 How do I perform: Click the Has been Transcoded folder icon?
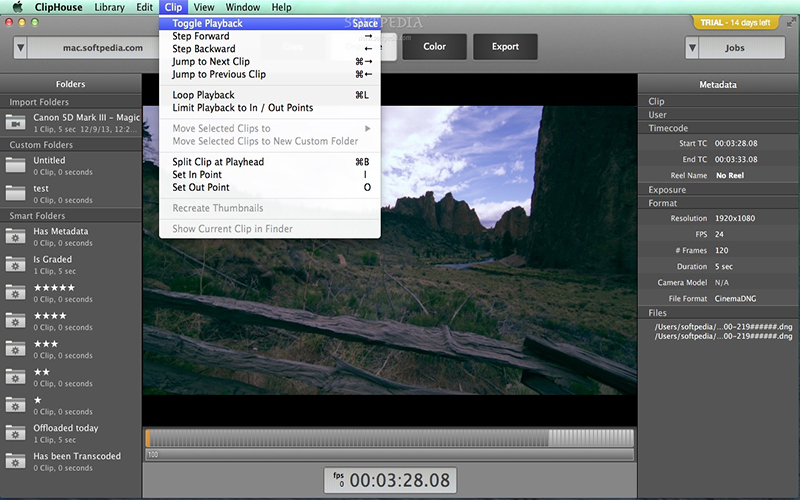(x=15, y=461)
